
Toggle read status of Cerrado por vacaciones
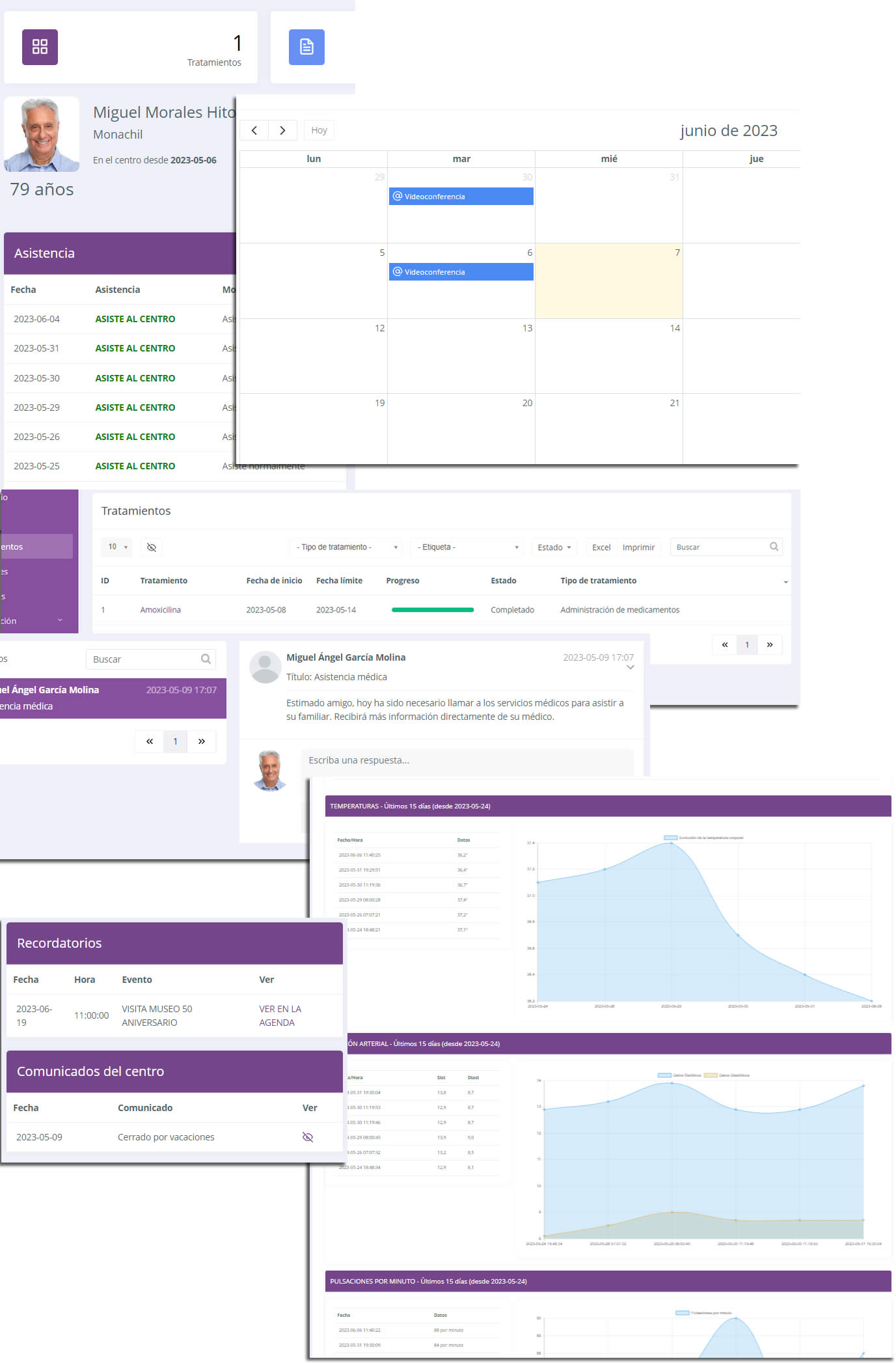click(308, 1137)
